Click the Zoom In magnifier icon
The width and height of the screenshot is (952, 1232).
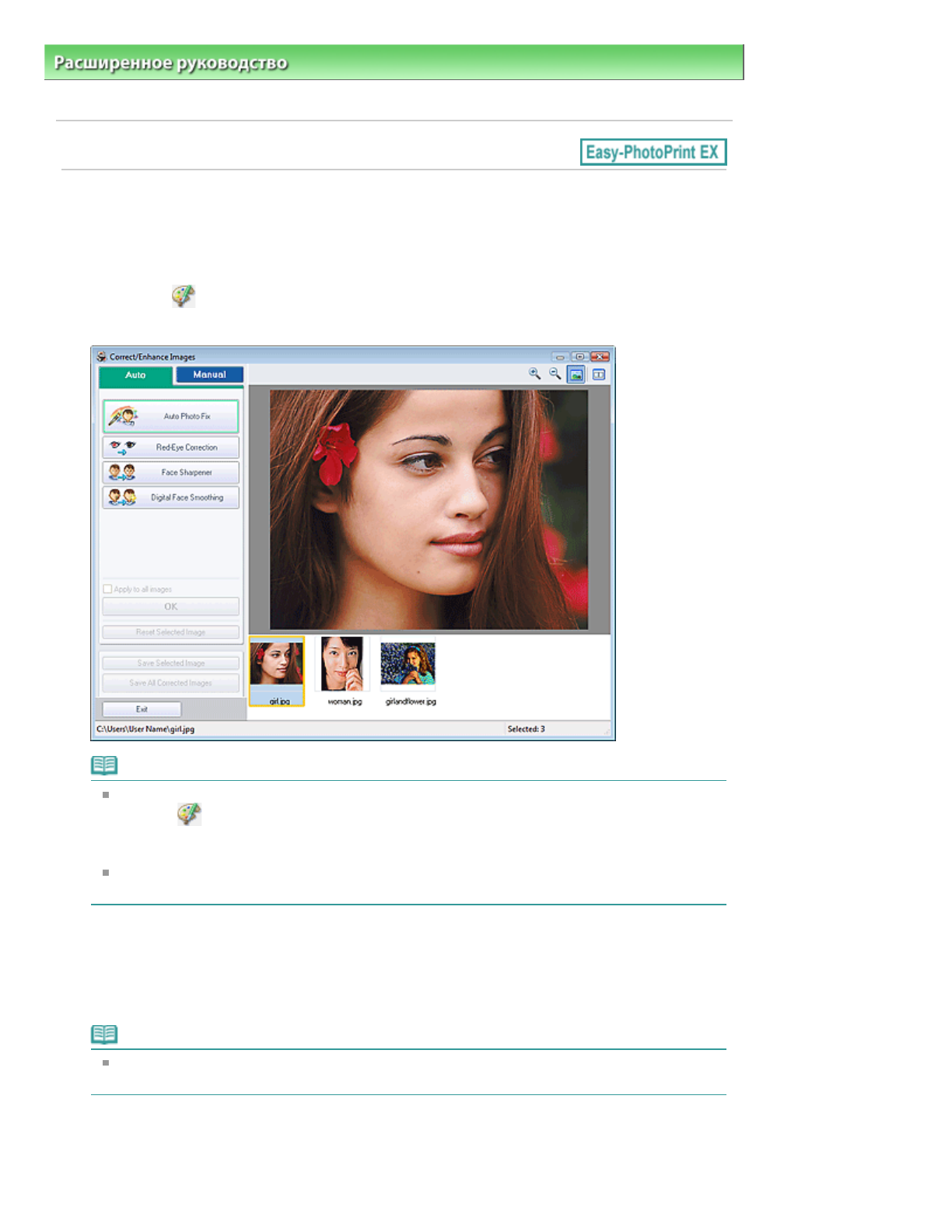coord(534,374)
